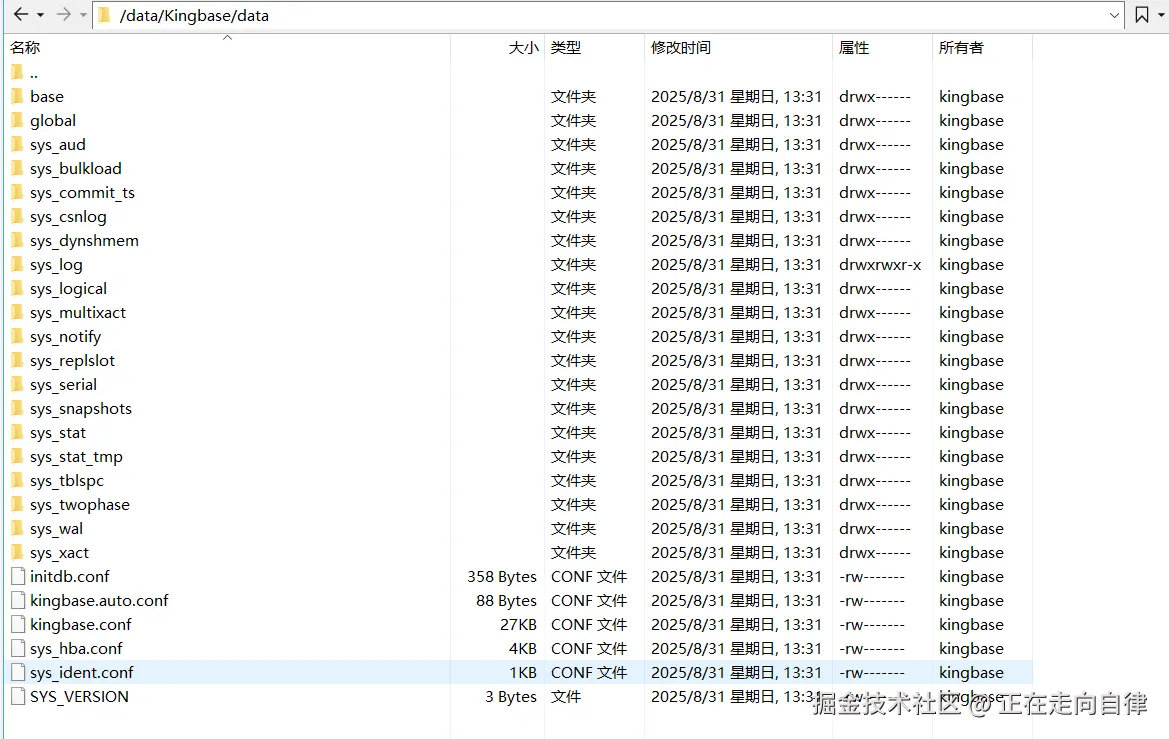Select the sys_bulkload folder icon
The height and width of the screenshot is (739, 1169).
pyautogui.click(x=18, y=169)
